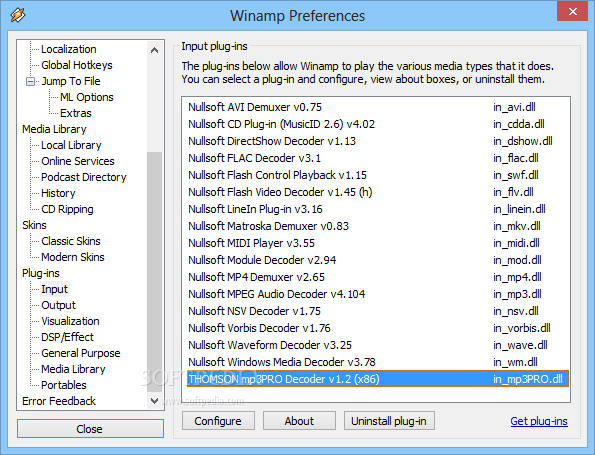Select the Plug-ins top-level category
The image size is (595, 455).
(x=41, y=273)
